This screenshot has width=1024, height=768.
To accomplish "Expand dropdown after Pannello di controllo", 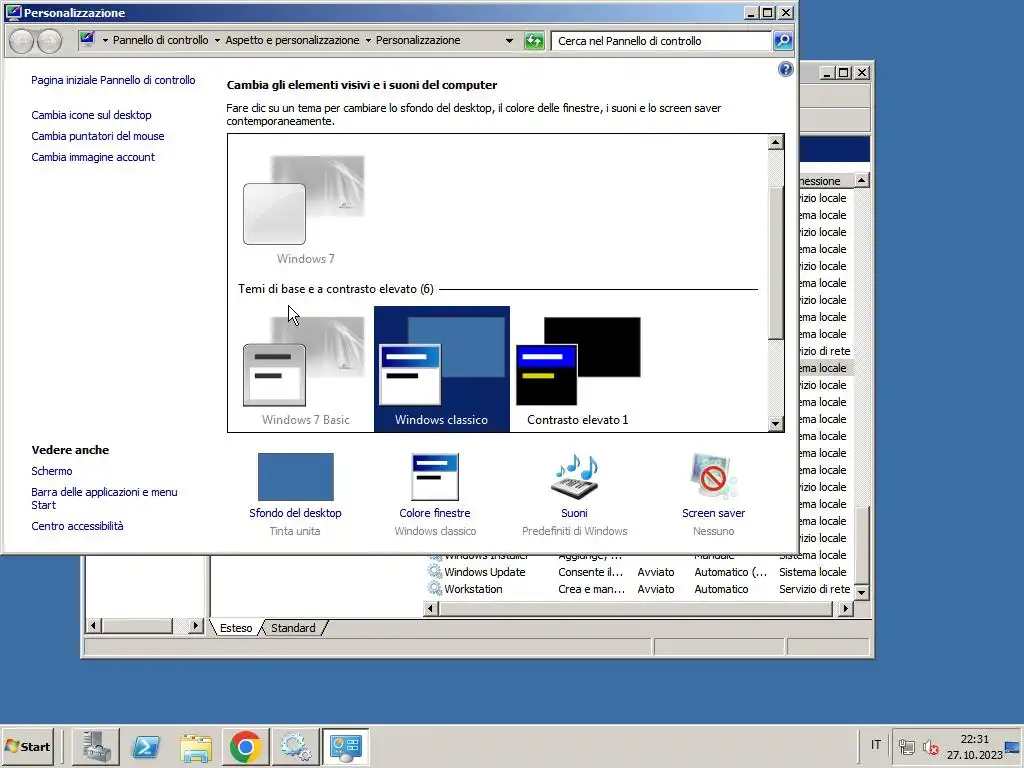I will (x=217, y=40).
